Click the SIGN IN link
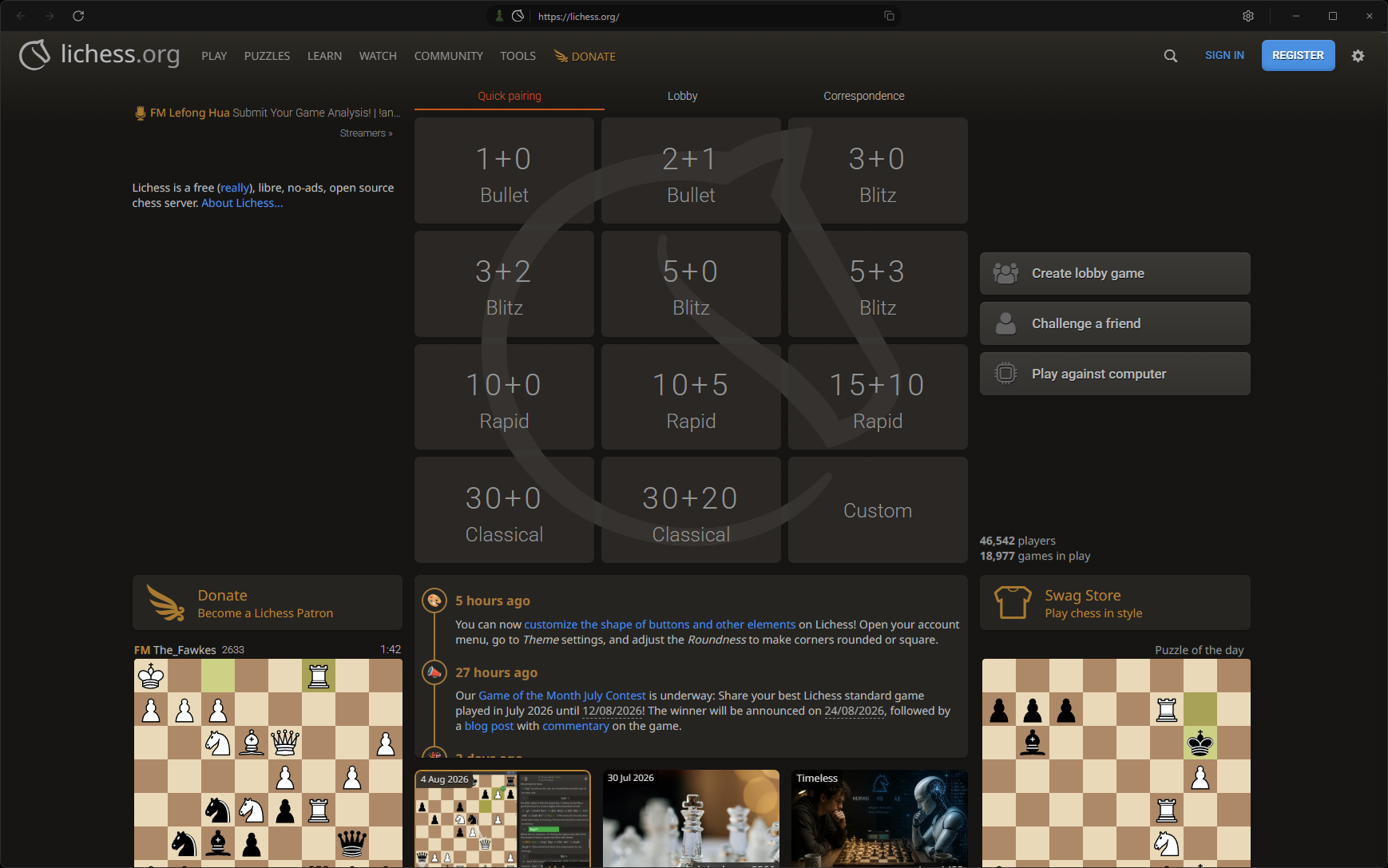Screen dimensions: 1388x868 [x=1224, y=55]
